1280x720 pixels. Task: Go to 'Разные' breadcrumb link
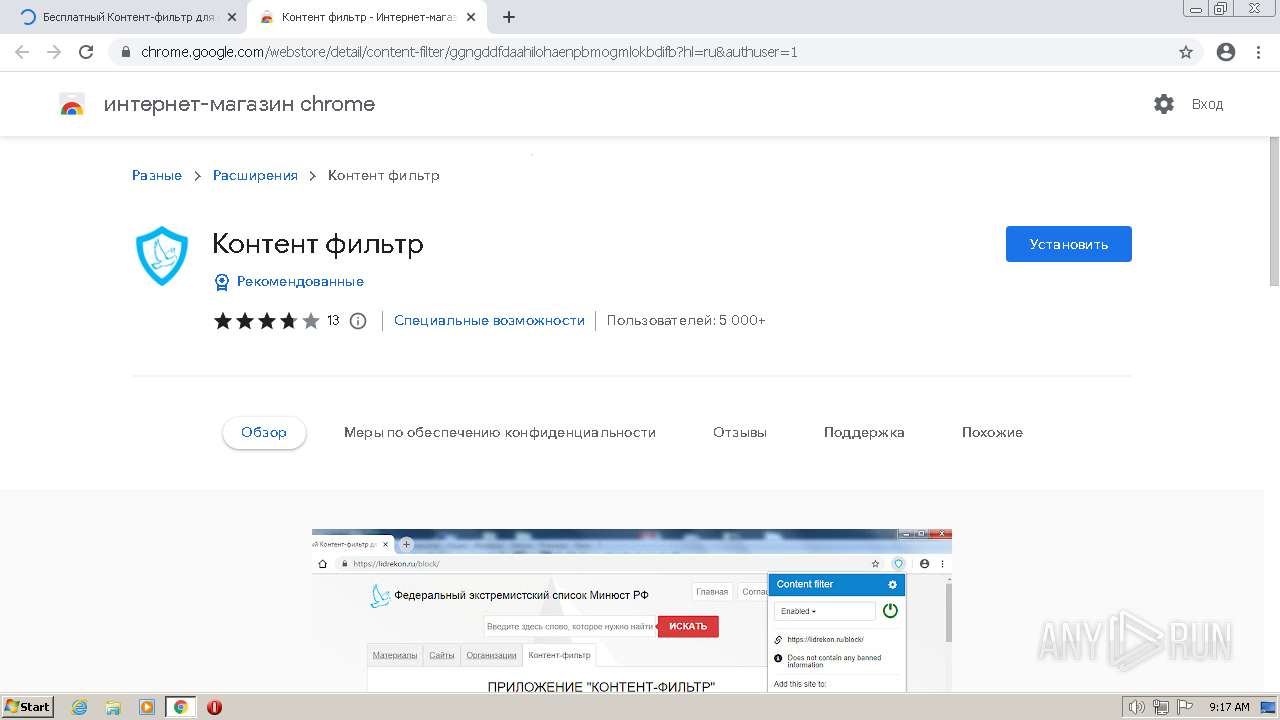[x=157, y=175]
